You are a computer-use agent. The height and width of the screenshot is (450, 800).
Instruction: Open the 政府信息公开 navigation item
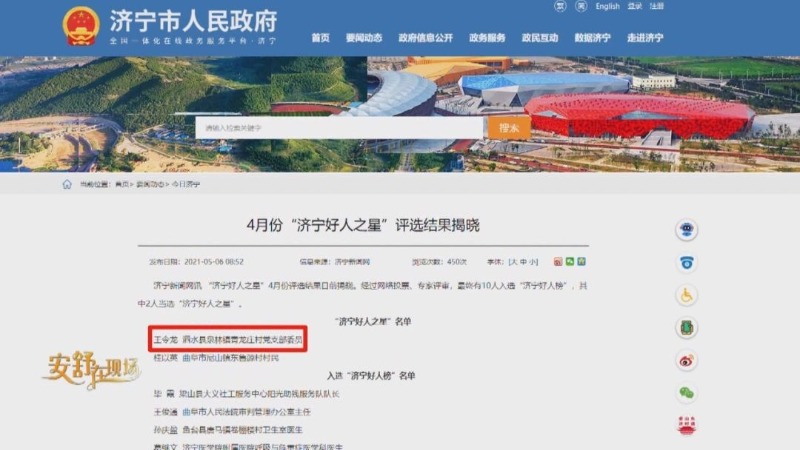pyautogui.click(x=426, y=38)
